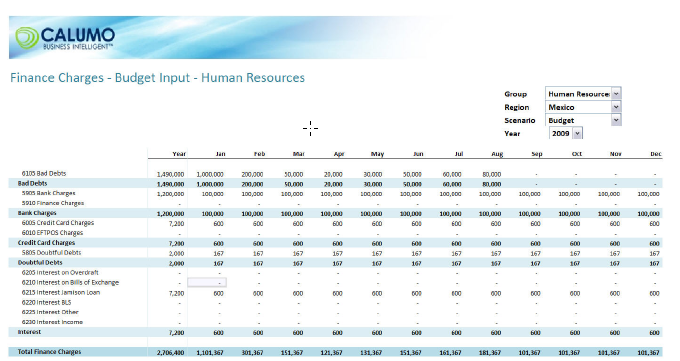Click the Bank Charges subtotal row label
Image resolution: width=680 pixels, height=361 pixels.
tap(37, 213)
